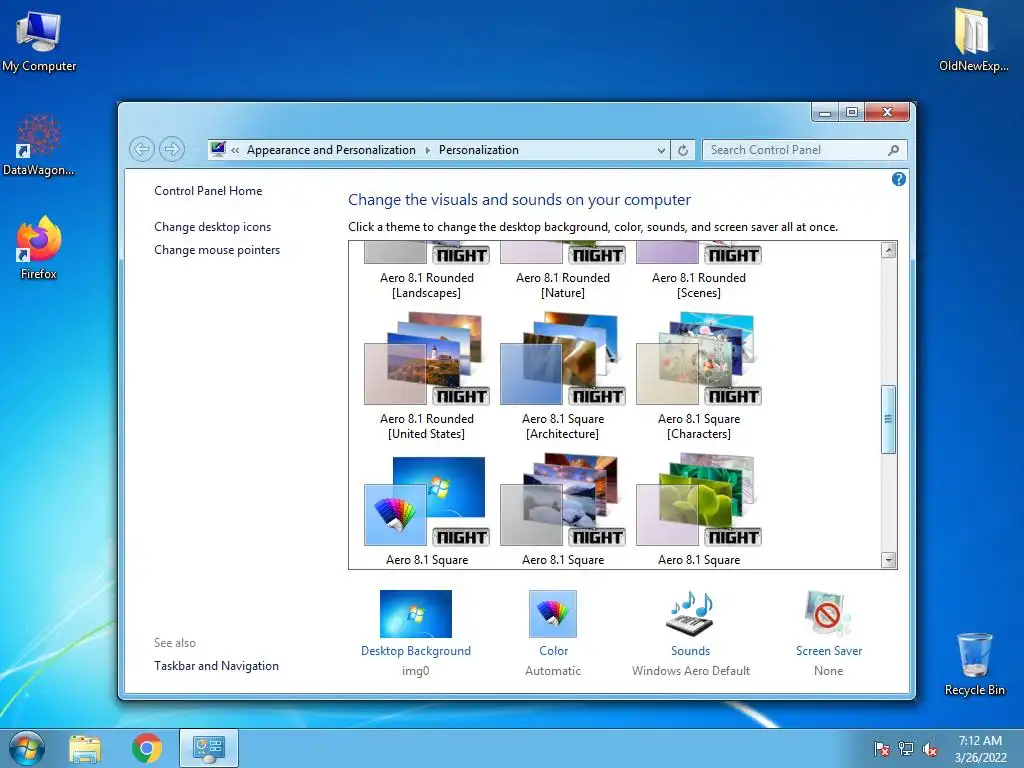Launch DataWagon desktop shortcut
The image size is (1024, 768).
[x=39, y=145]
